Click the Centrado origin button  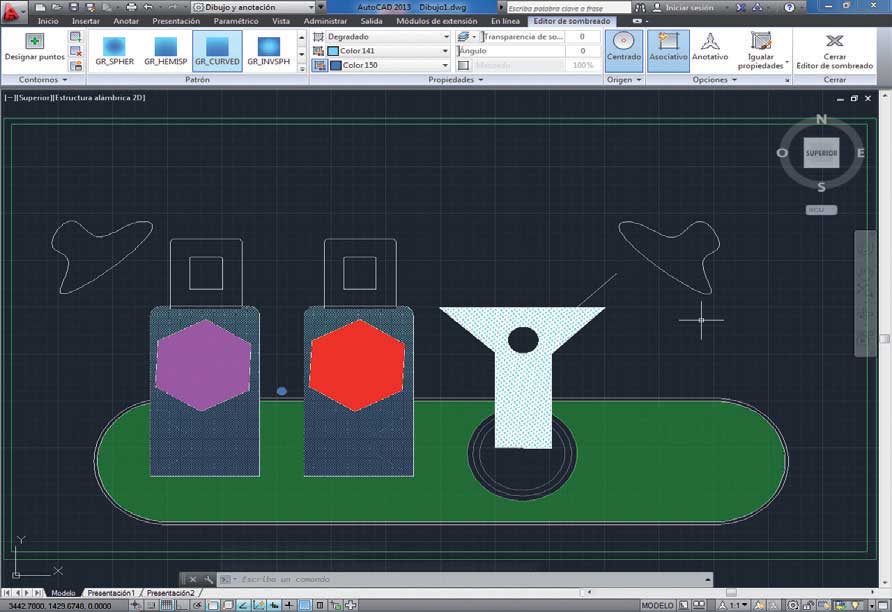(624, 46)
